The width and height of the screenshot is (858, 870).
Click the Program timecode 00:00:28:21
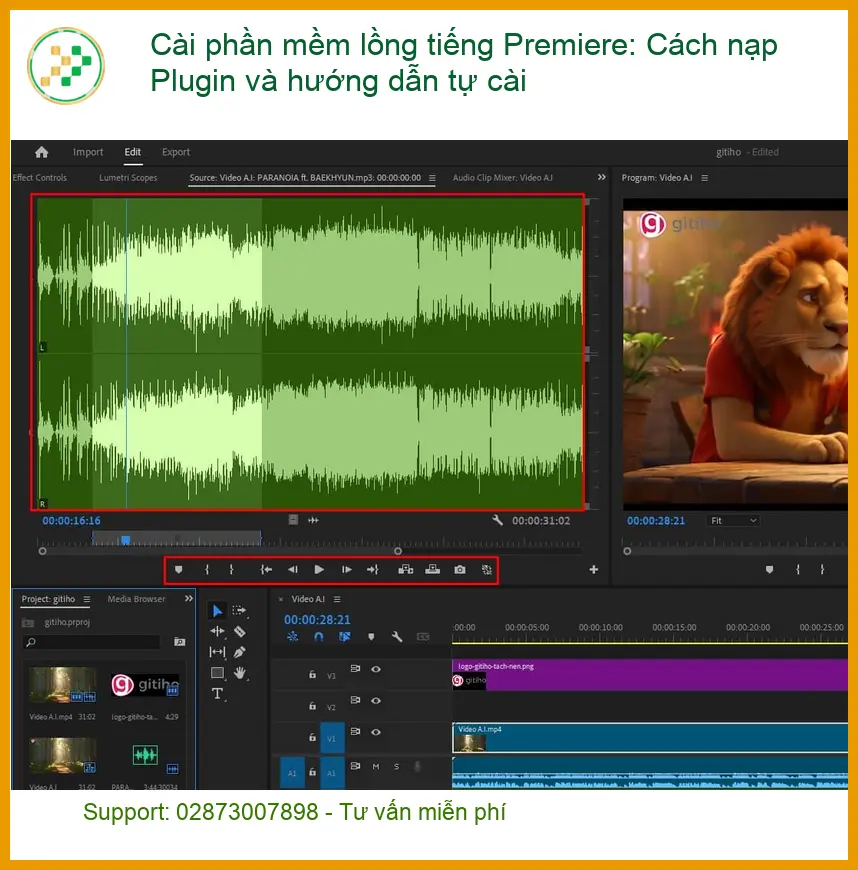[656, 521]
